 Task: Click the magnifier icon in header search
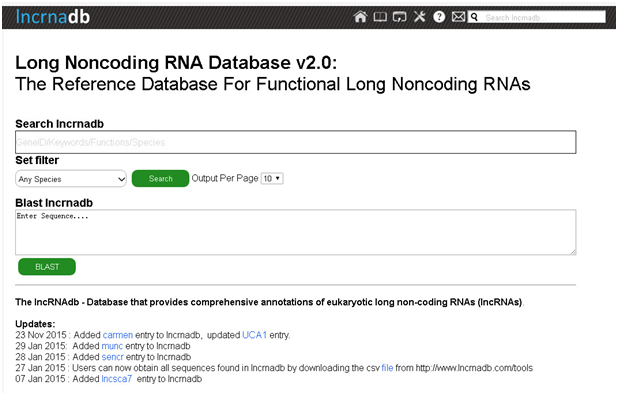[475, 17]
